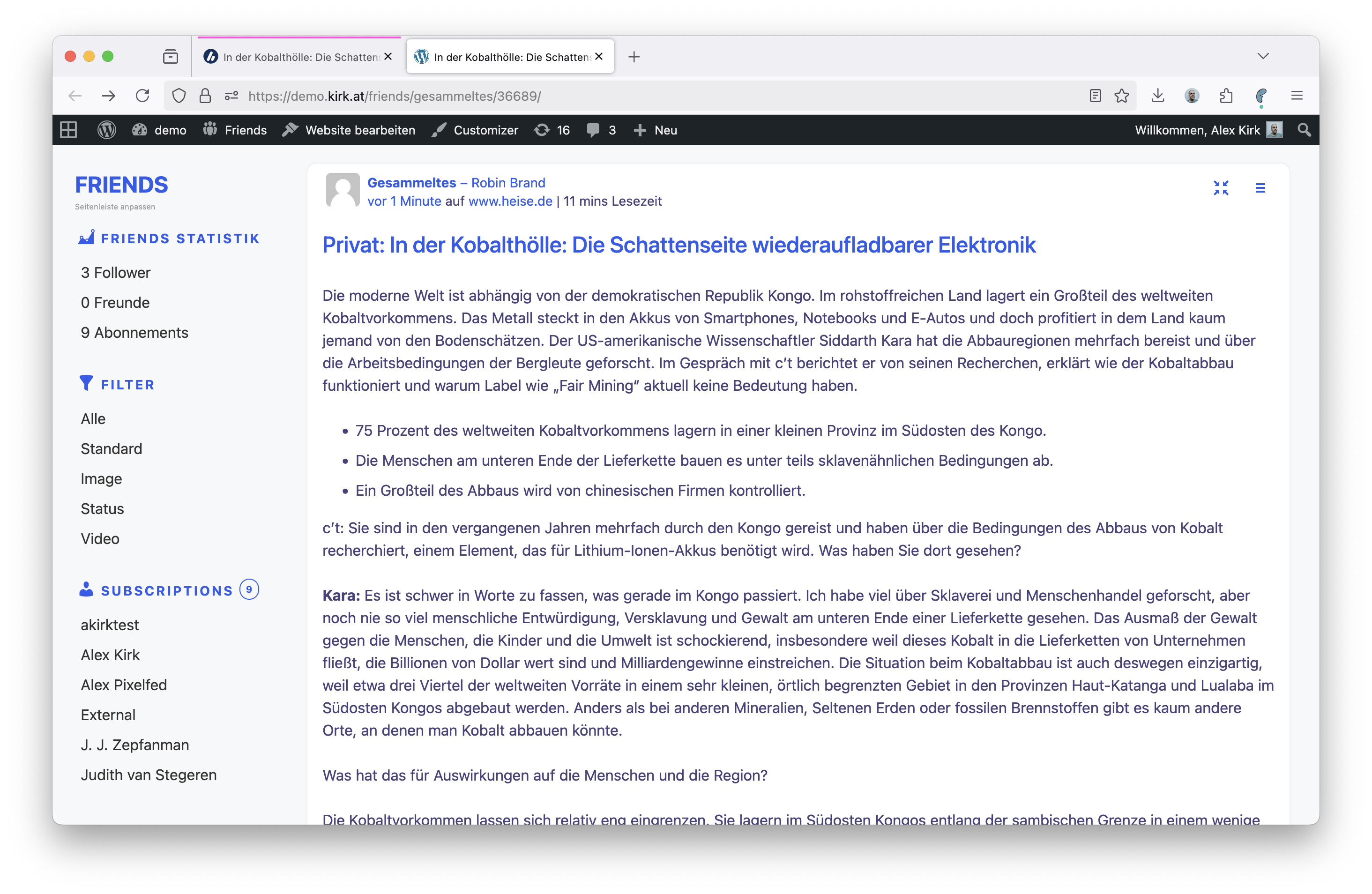Viewport: 1372px width, 894px height.
Task: Open the extensions puzzle icon
Action: (x=1226, y=96)
